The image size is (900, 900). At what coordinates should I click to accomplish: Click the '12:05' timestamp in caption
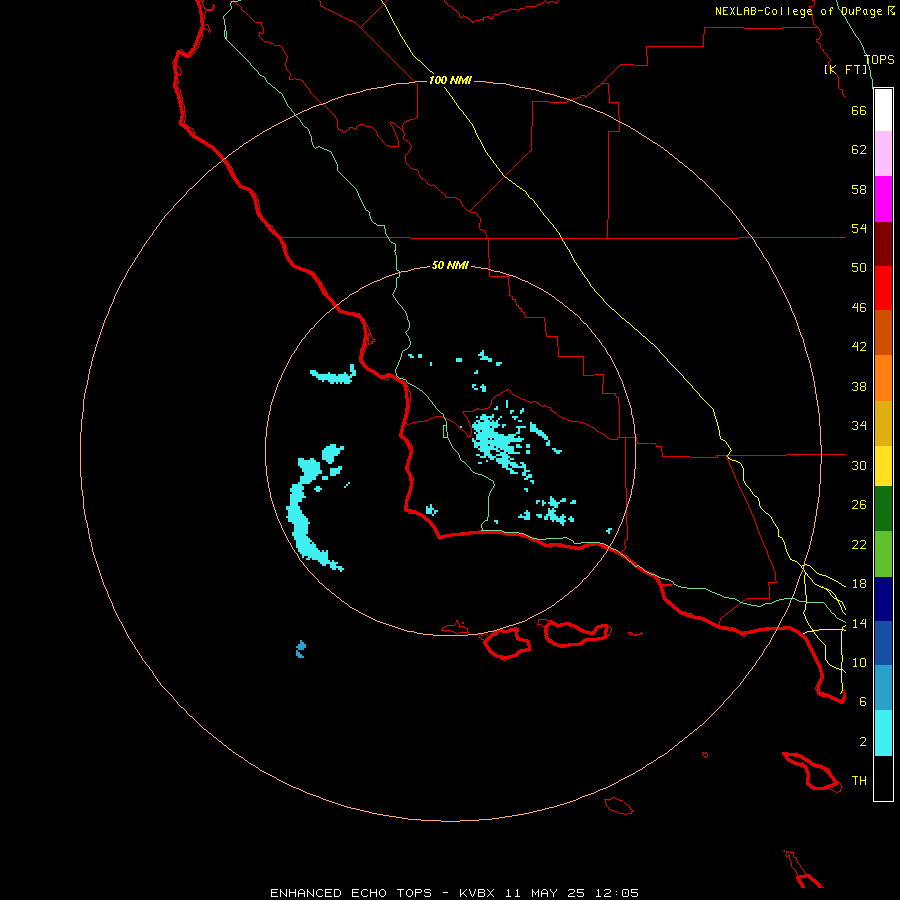click(x=617, y=893)
